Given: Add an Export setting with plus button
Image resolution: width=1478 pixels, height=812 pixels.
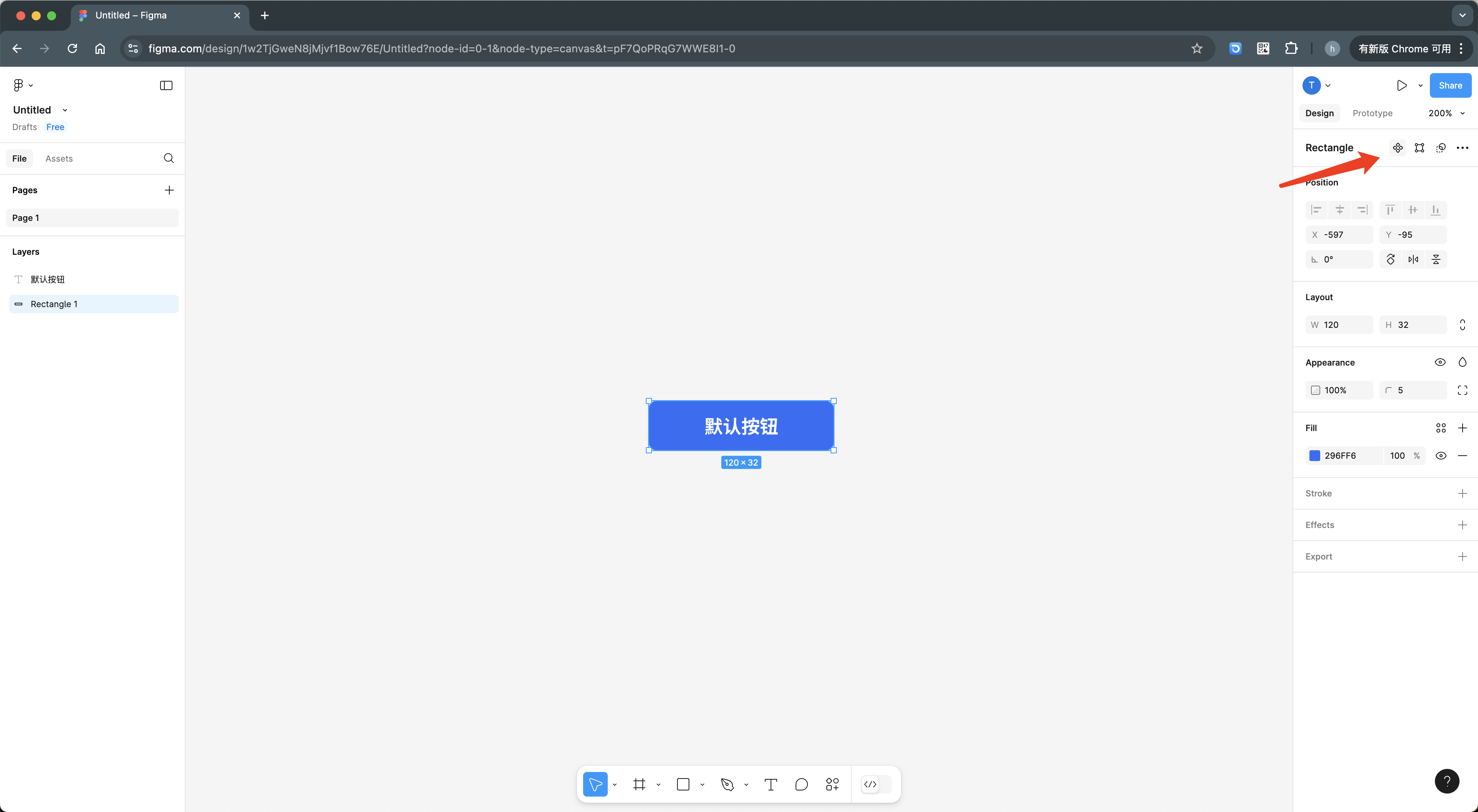Looking at the screenshot, I should 1463,556.
